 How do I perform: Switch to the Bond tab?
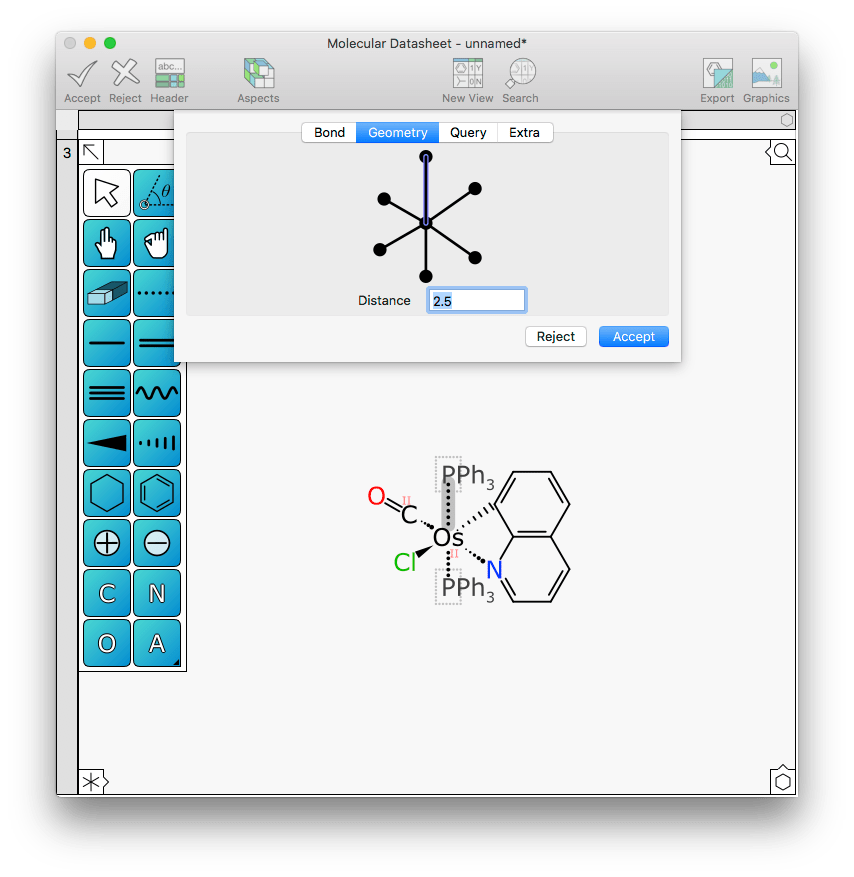pyautogui.click(x=329, y=132)
